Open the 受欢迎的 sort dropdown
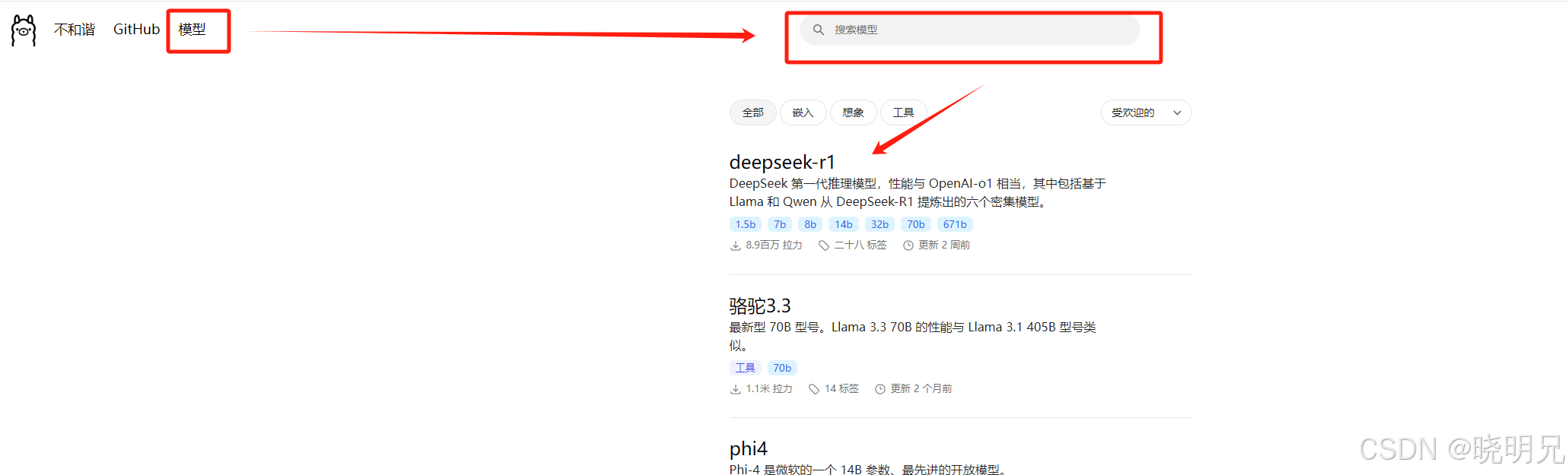Screen dimensions: 1568x475 (x=1146, y=112)
